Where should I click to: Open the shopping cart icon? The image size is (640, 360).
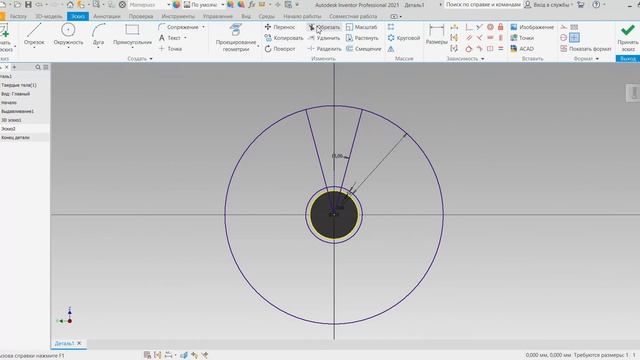580,5
